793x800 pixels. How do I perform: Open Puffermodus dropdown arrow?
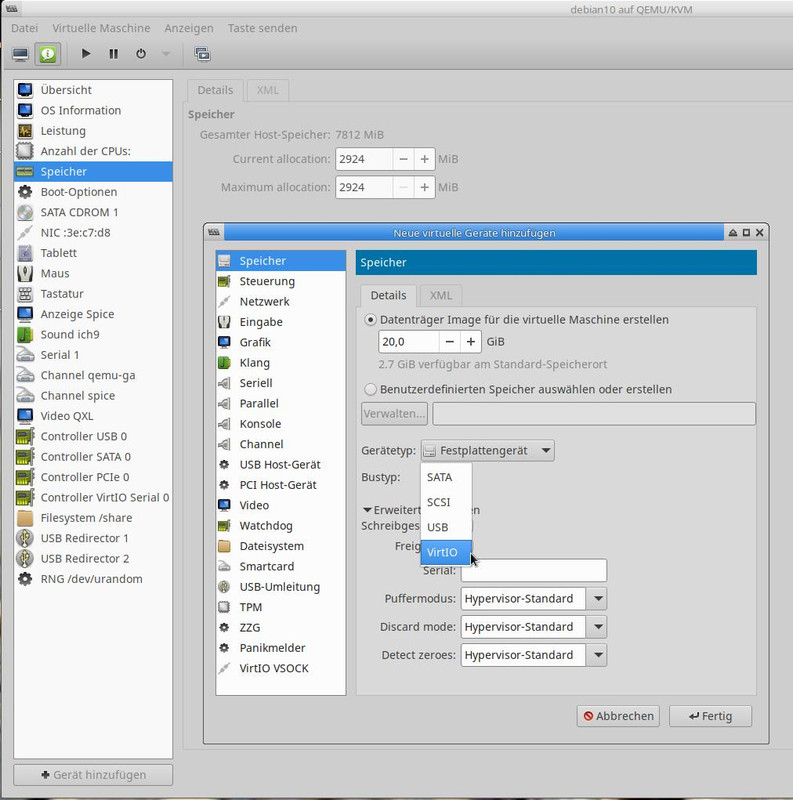pyautogui.click(x=598, y=598)
